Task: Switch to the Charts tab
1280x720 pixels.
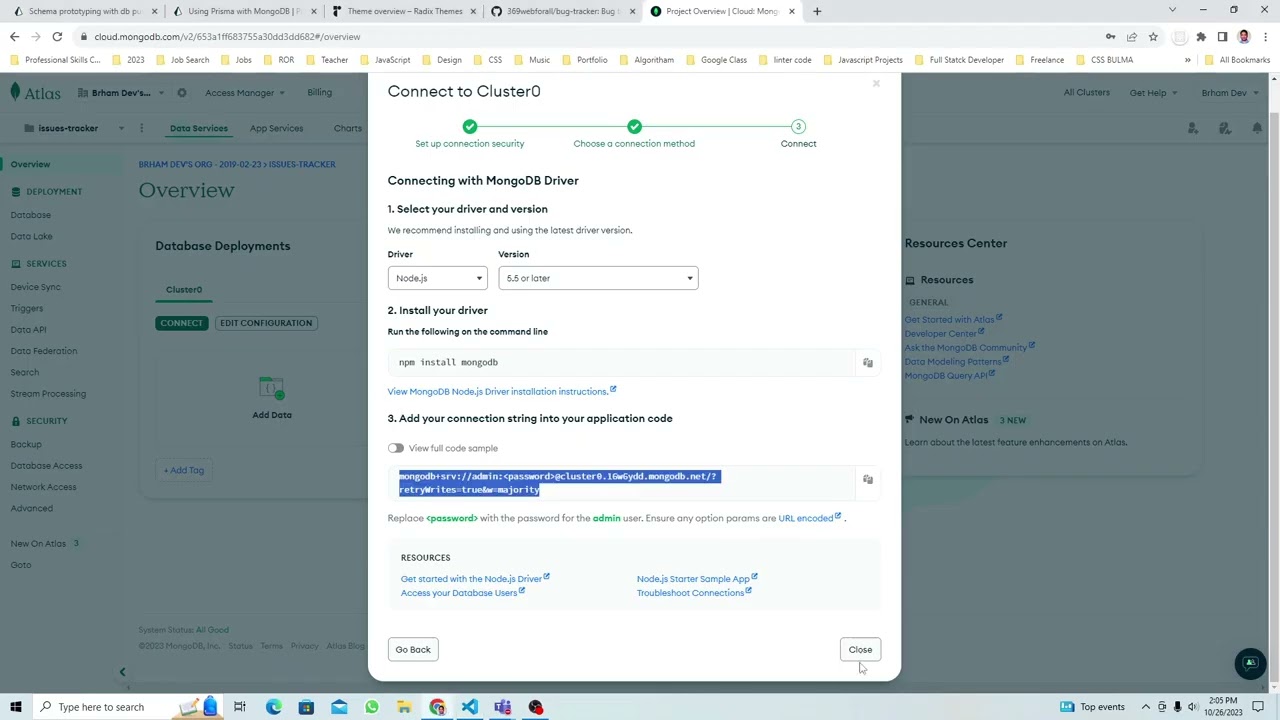Action: pyautogui.click(x=348, y=128)
